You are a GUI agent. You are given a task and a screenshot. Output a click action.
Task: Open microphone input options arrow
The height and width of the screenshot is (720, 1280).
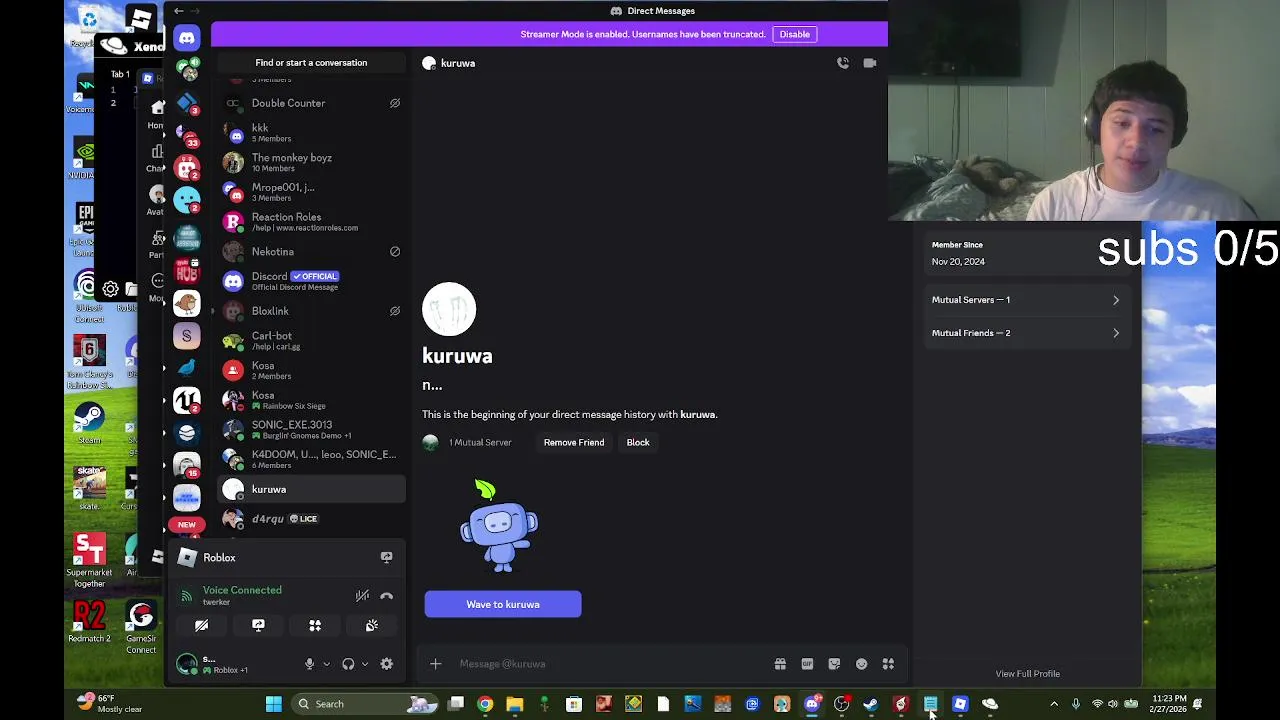326,664
